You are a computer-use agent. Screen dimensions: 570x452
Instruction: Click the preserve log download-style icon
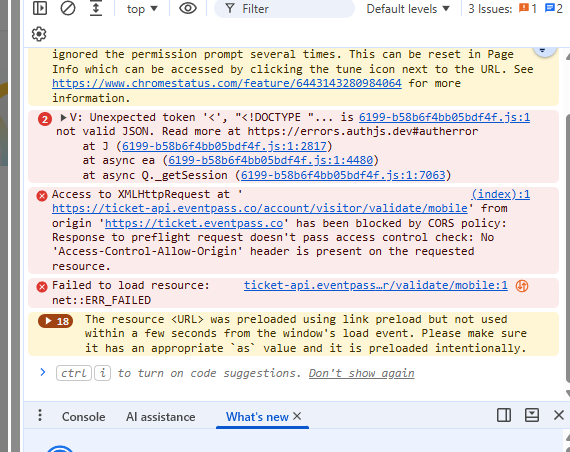pyautogui.click(x=96, y=8)
